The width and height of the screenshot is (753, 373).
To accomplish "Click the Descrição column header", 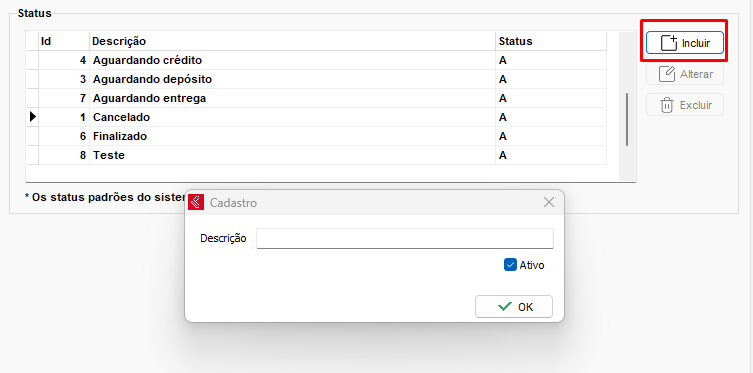I will [292, 41].
